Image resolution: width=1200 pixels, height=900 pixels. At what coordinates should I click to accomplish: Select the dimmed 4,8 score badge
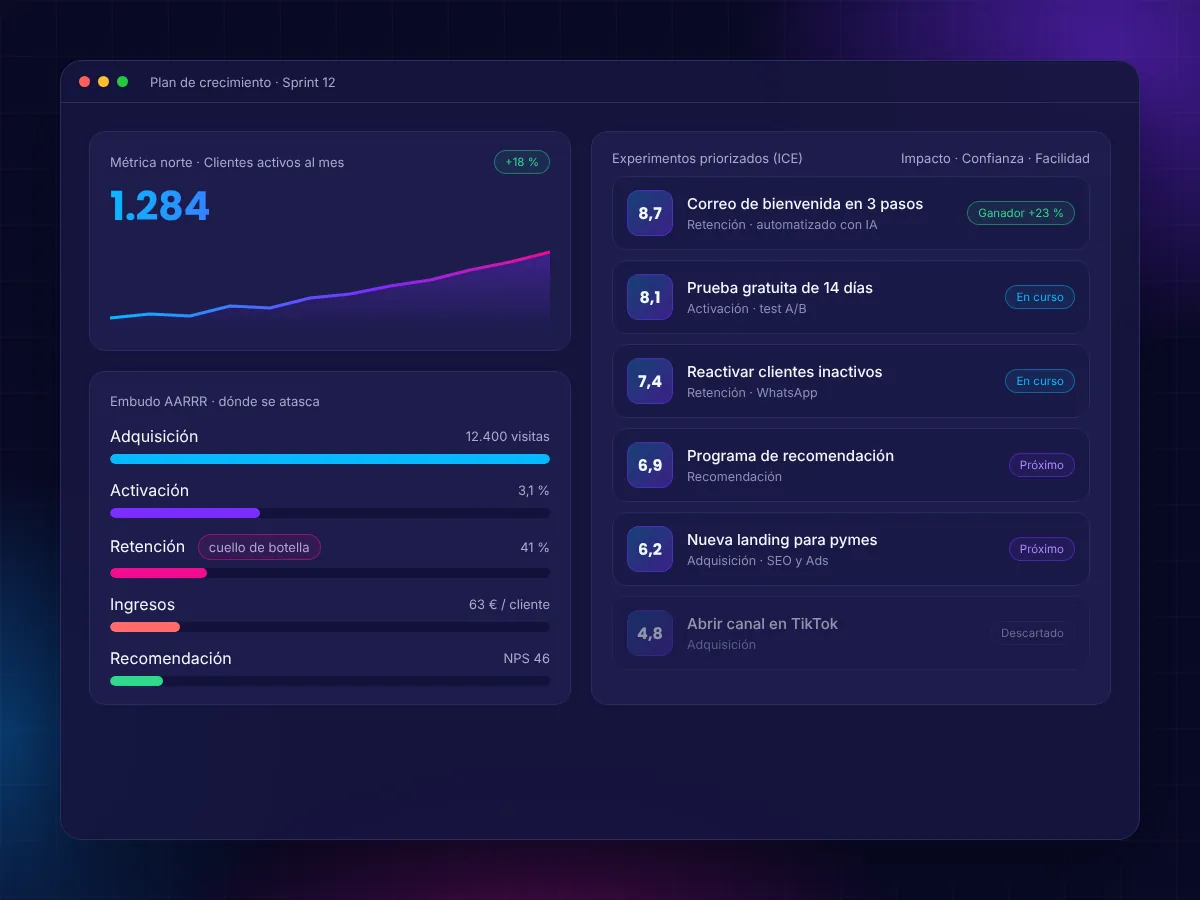click(x=650, y=633)
